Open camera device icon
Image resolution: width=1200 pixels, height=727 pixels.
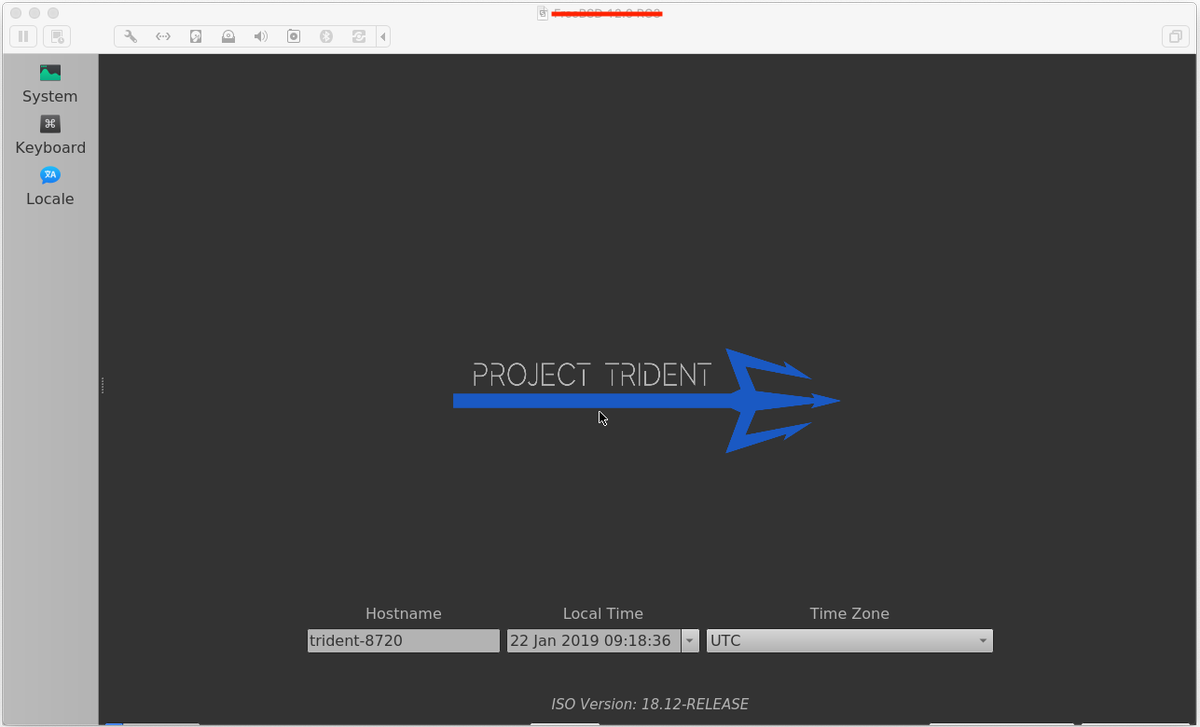(x=293, y=37)
